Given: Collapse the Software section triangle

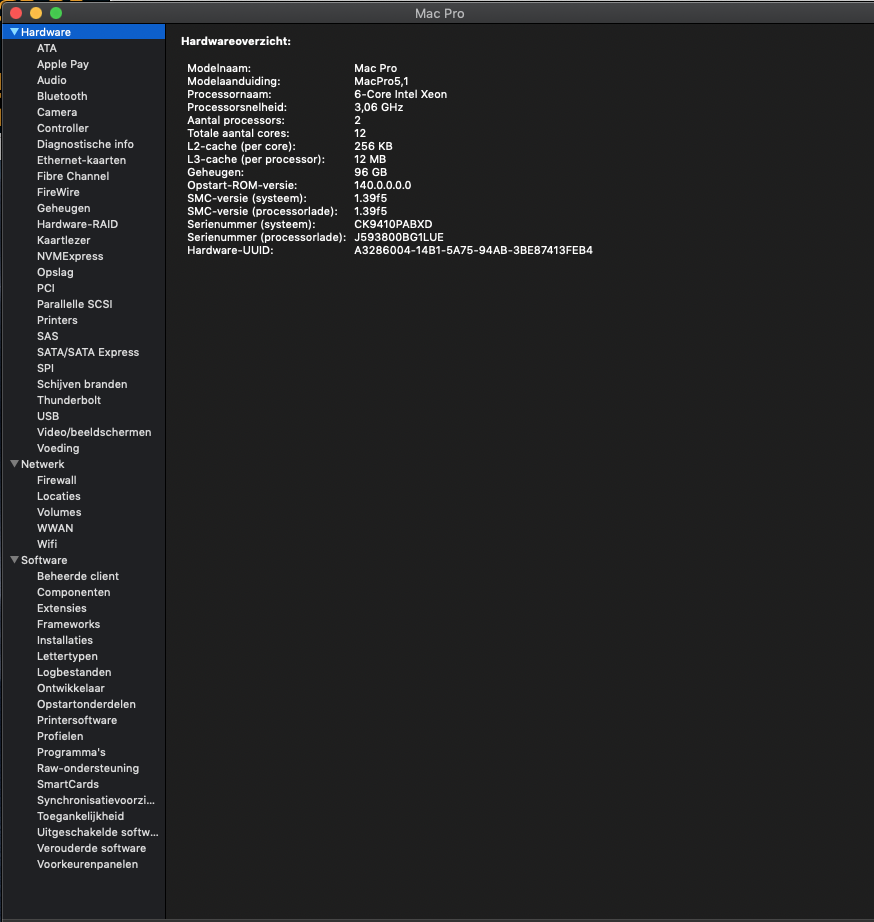Looking at the screenshot, I should (x=15, y=560).
